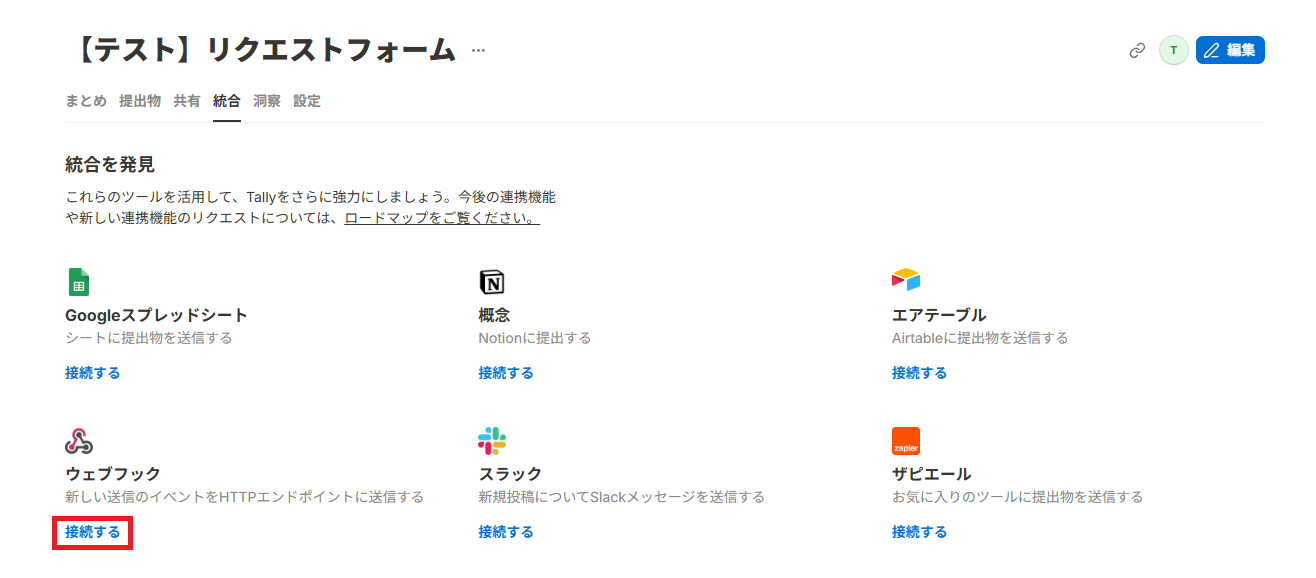Go to the 共有 tab
Viewport: 1316px width, 578px height.
tap(187, 101)
